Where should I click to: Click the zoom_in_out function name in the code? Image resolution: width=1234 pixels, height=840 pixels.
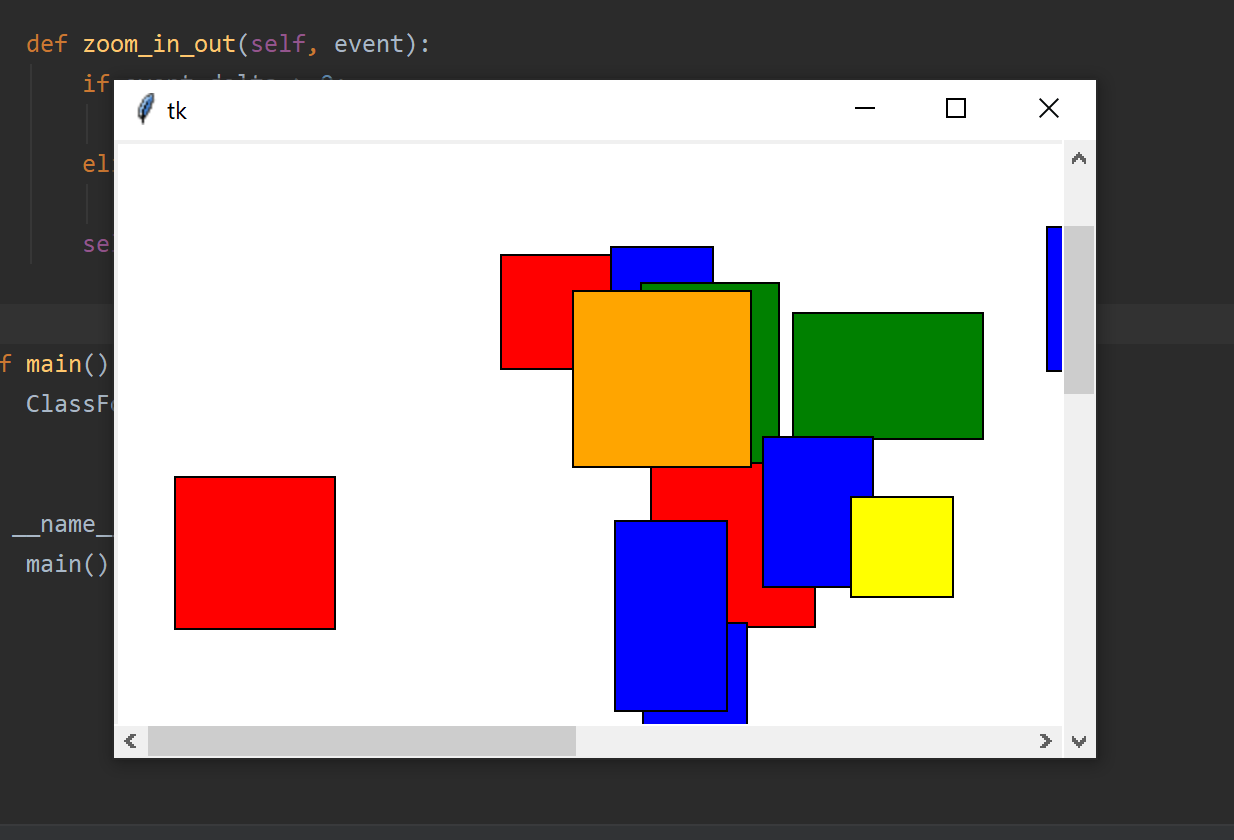[x=160, y=43]
